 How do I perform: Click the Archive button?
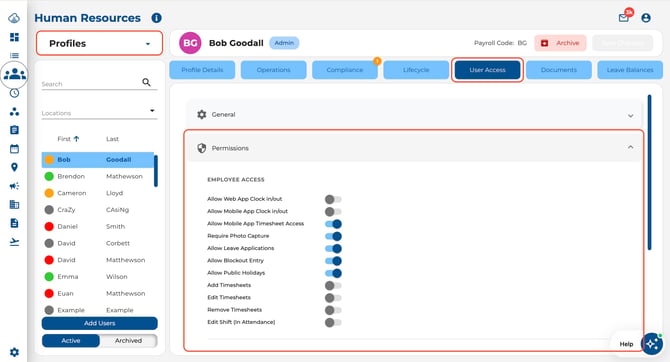[x=560, y=43]
